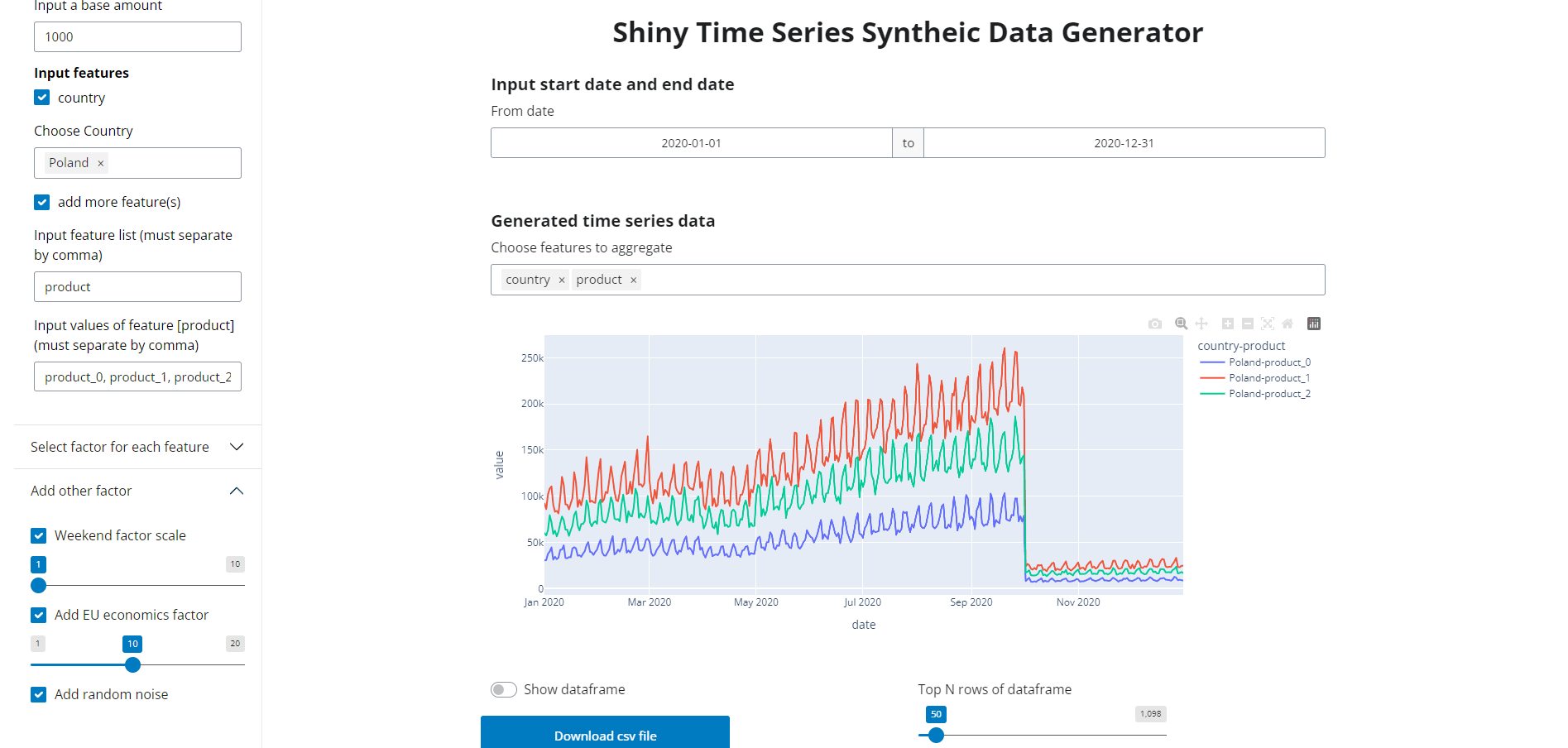Uncheck the country feature checkbox

[x=41, y=98]
